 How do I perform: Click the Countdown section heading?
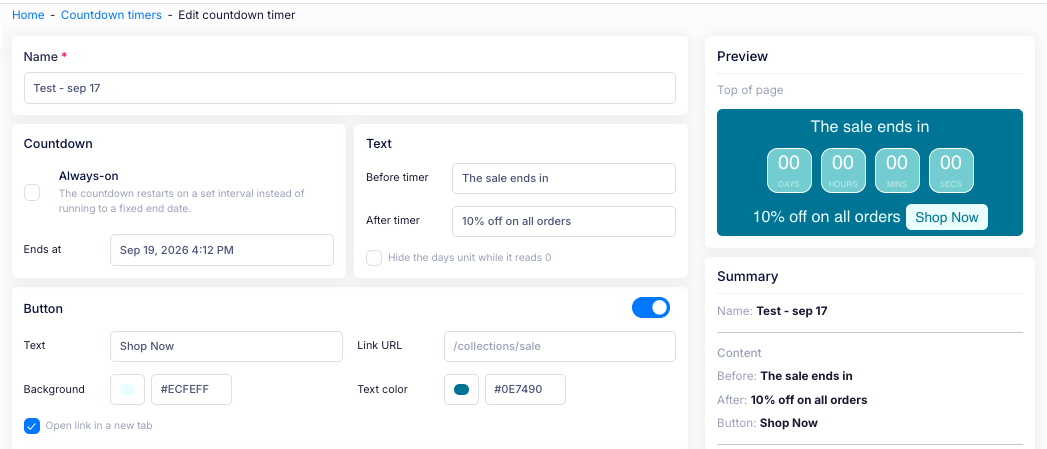(x=58, y=144)
